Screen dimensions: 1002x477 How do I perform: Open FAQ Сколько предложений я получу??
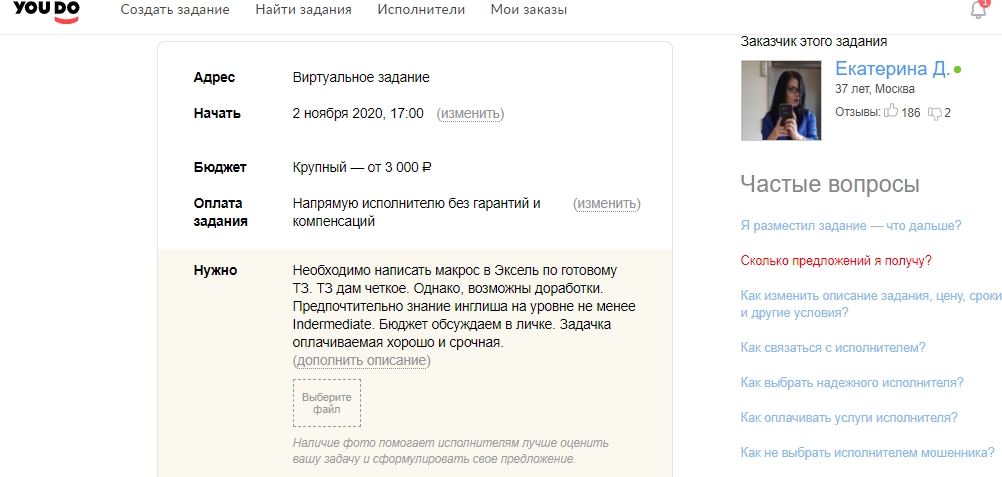coord(836,261)
